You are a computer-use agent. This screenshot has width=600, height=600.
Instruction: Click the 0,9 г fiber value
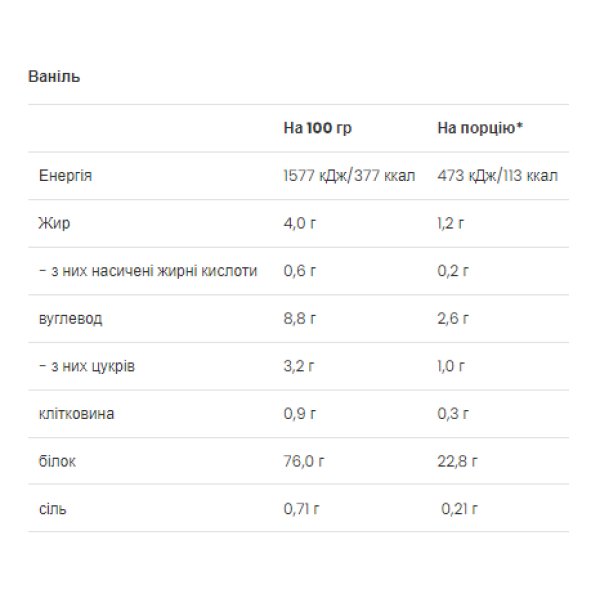pyautogui.click(x=300, y=414)
